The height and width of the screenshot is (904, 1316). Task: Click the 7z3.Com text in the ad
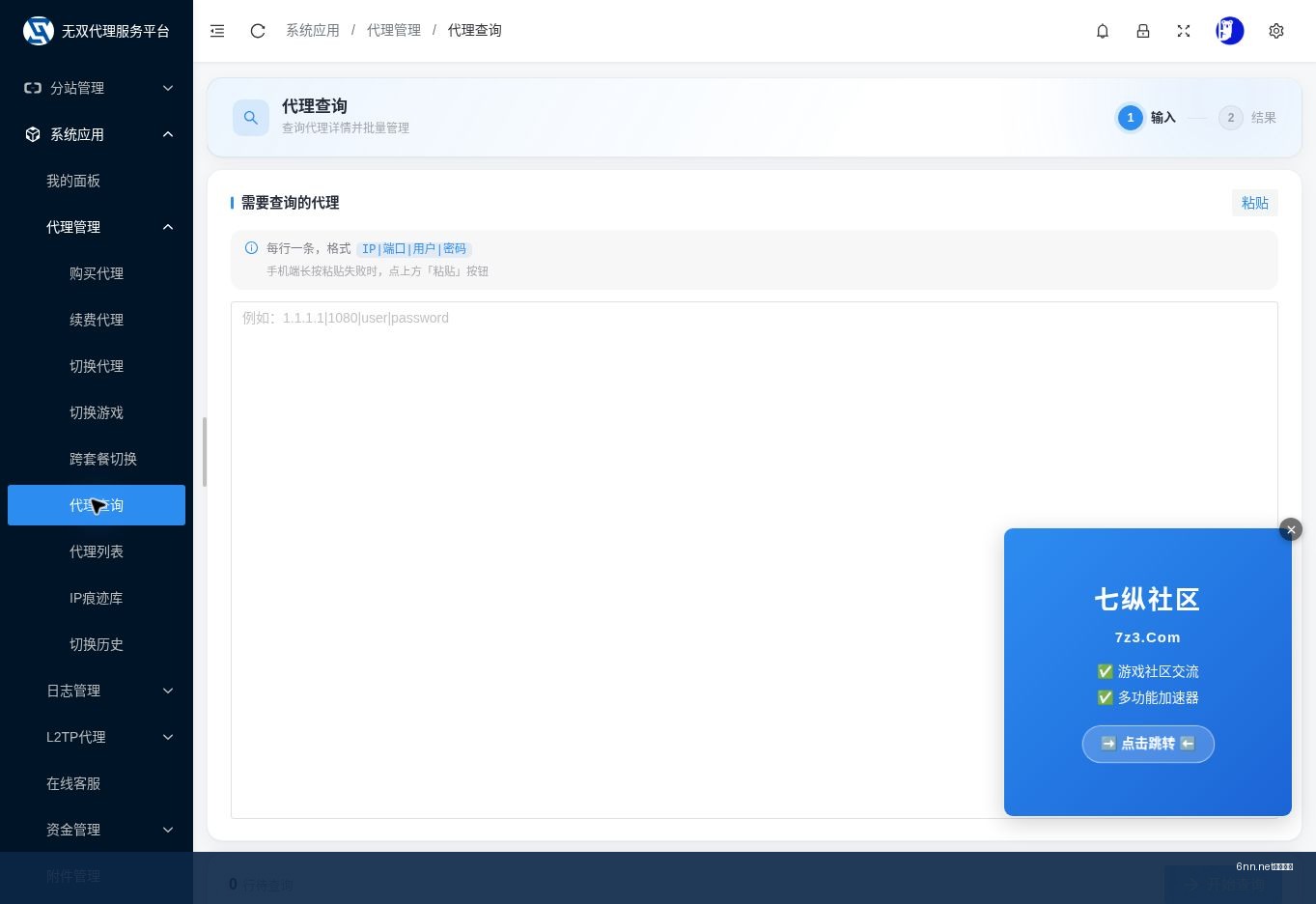1148,637
